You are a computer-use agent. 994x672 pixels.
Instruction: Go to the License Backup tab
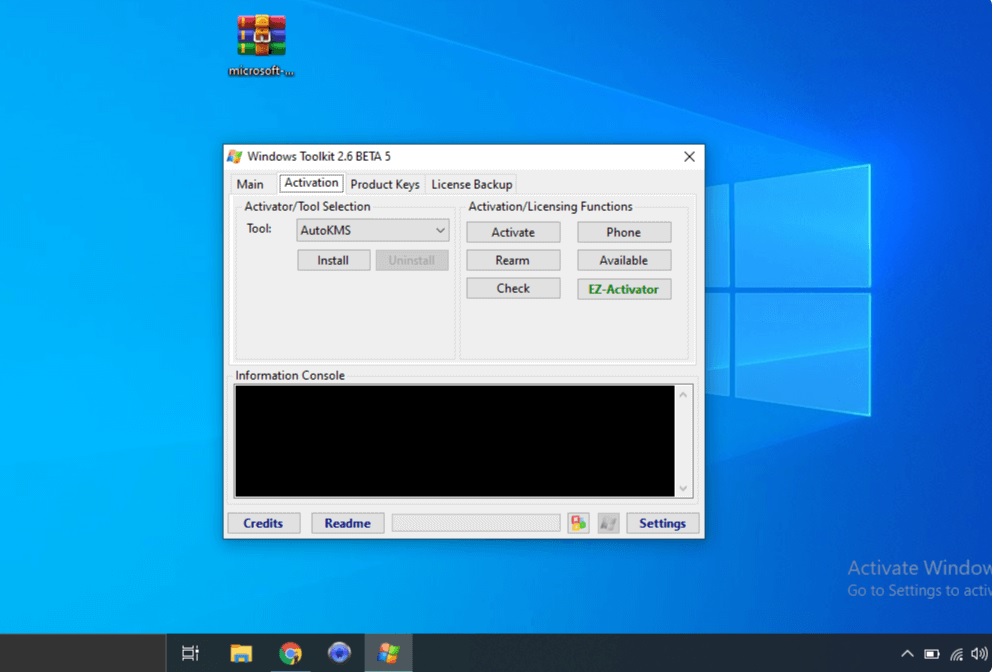(x=472, y=184)
